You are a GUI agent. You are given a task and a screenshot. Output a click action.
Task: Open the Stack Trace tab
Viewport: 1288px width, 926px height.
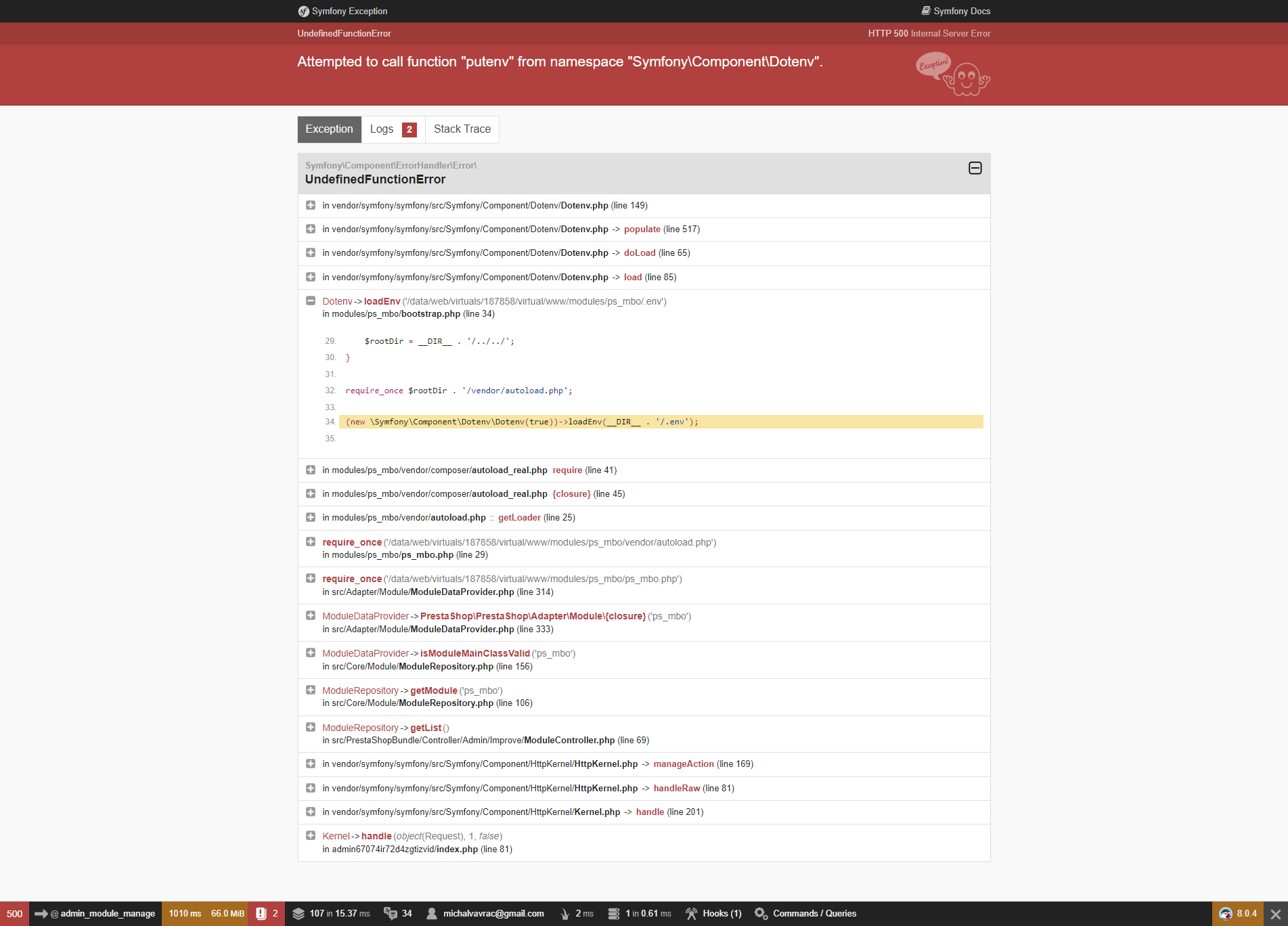click(462, 129)
